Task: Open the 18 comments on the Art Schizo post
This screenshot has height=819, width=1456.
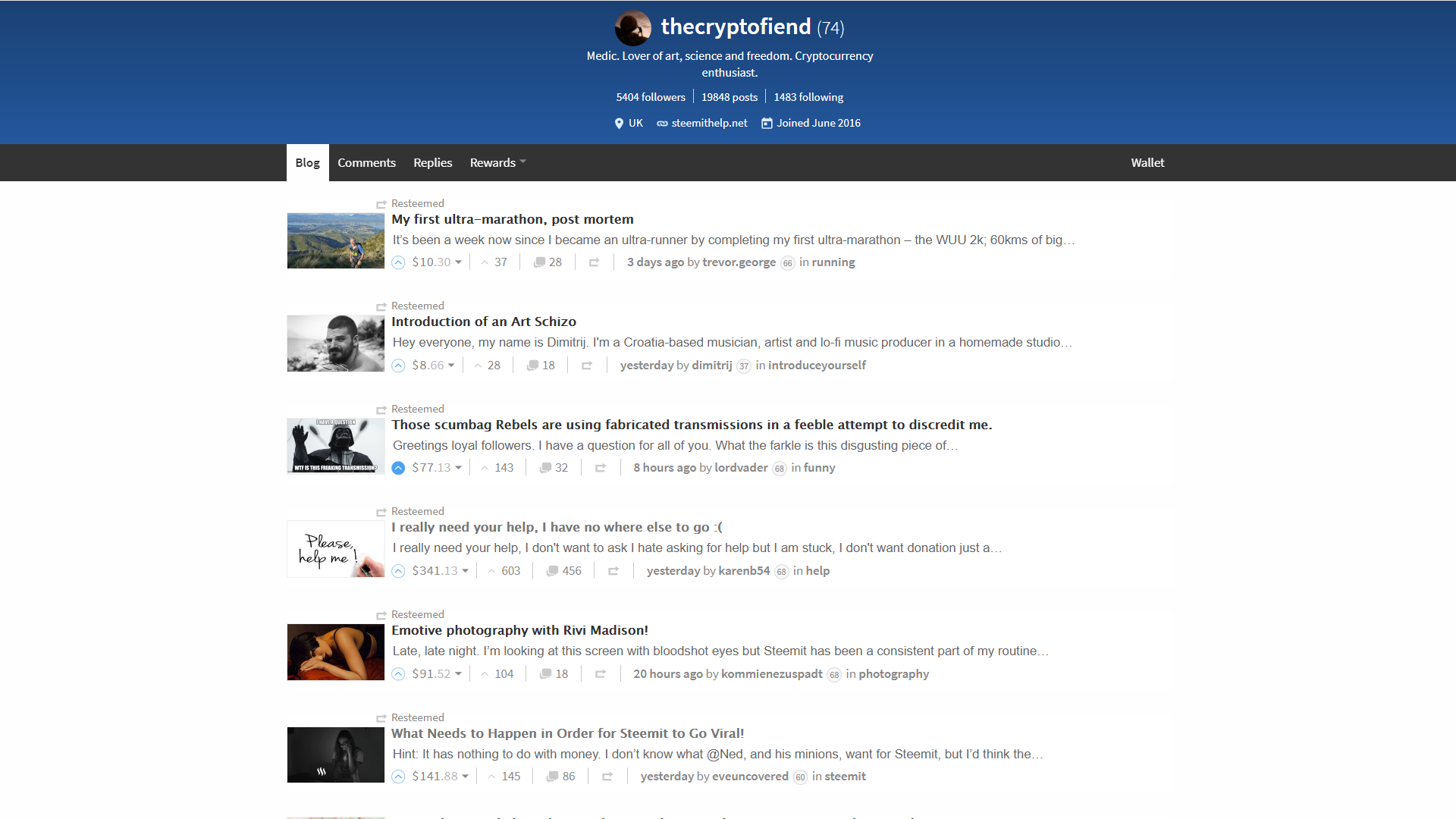Action: click(x=541, y=366)
